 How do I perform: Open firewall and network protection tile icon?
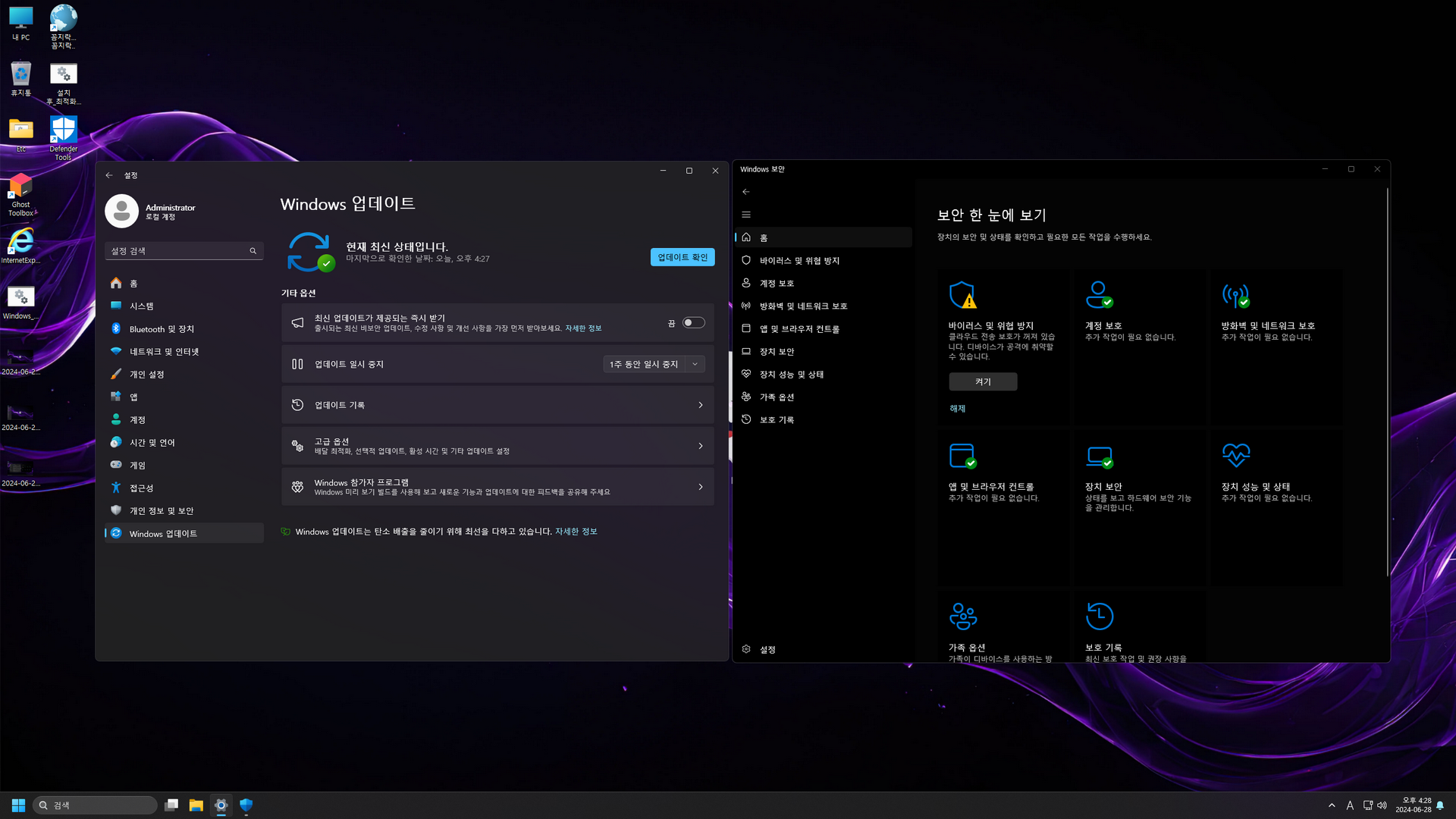coord(1235,295)
